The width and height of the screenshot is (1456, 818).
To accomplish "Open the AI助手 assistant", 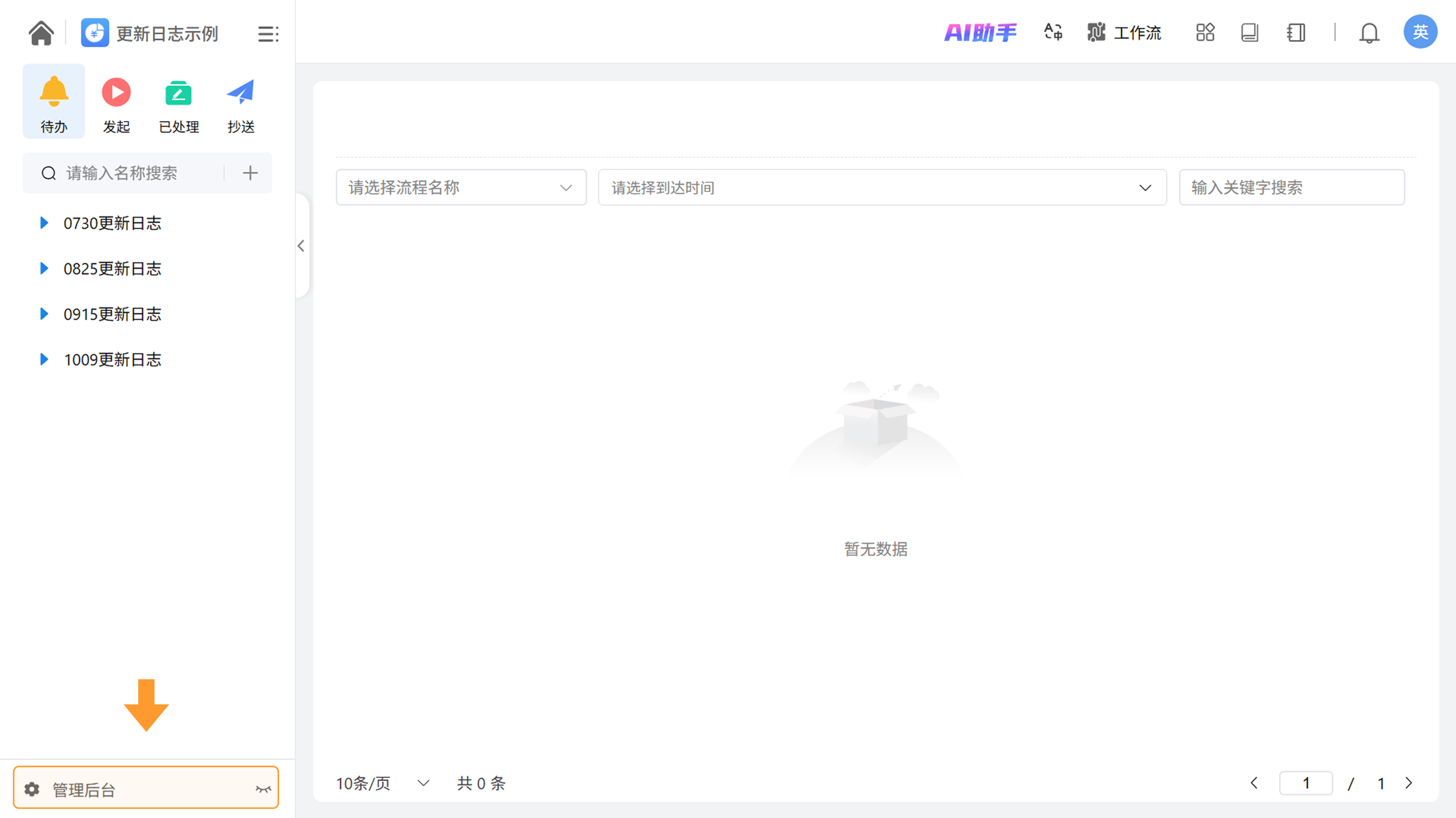I will [980, 32].
